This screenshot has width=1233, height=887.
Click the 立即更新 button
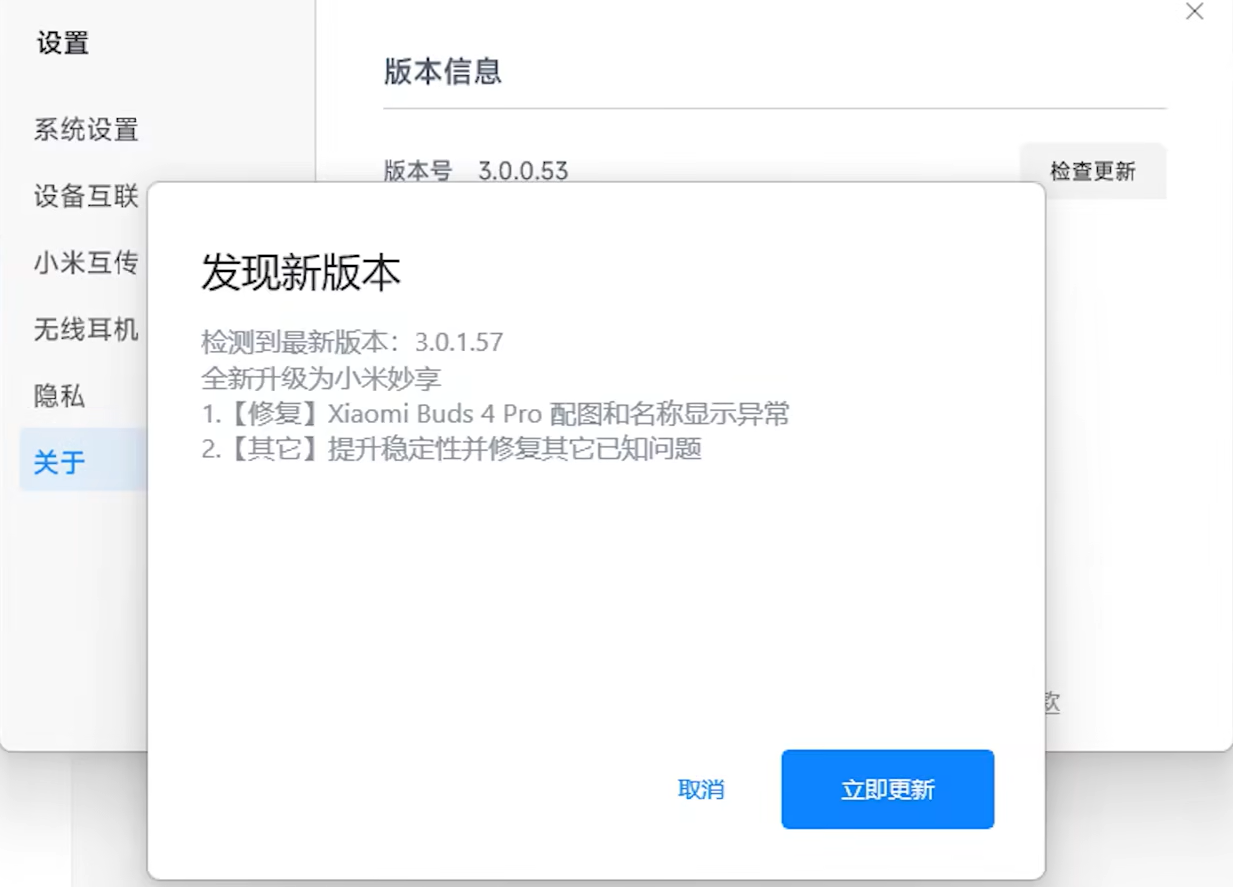[x=887, y=789]
